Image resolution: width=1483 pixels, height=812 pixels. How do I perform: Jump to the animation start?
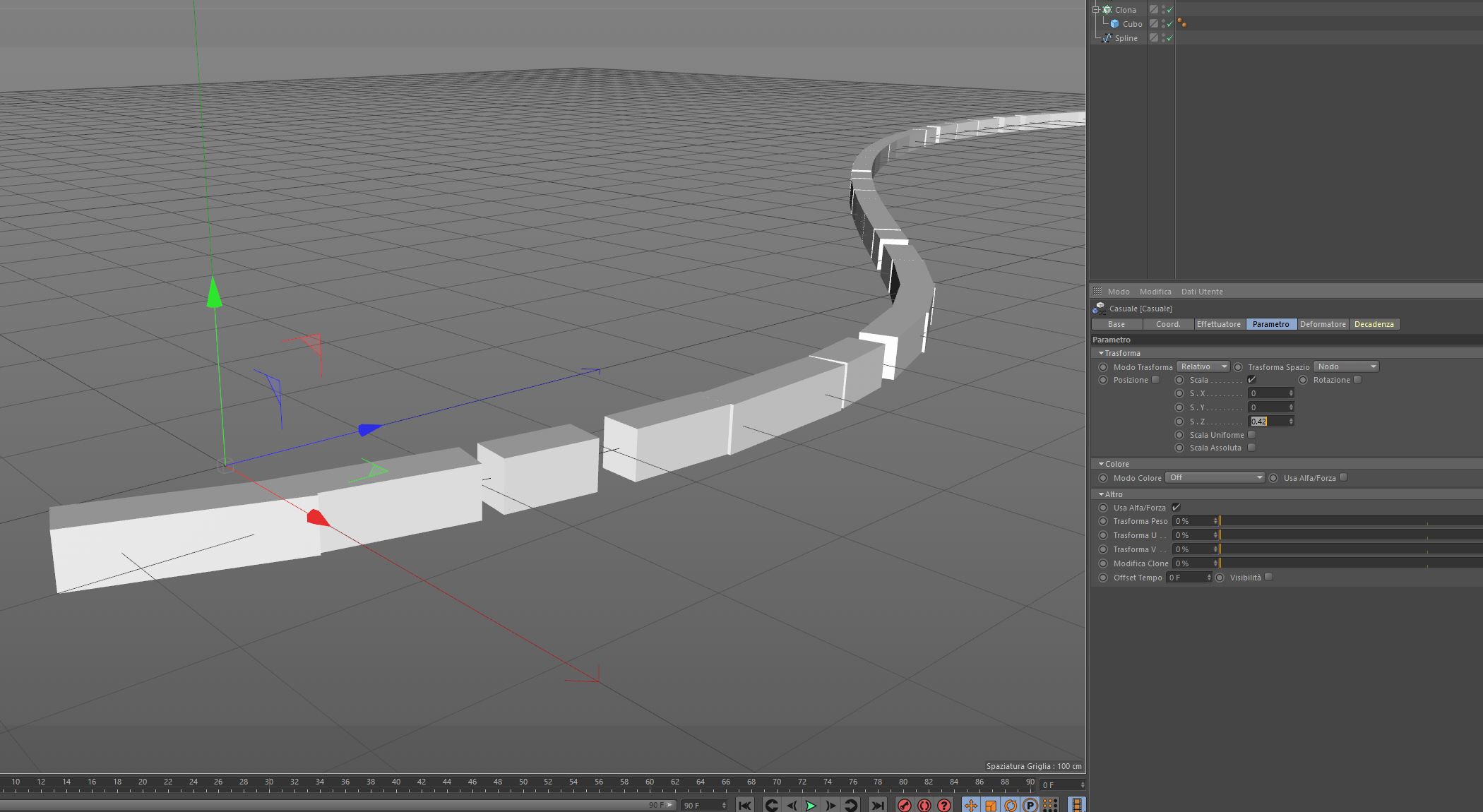click(x=744, y=805)
